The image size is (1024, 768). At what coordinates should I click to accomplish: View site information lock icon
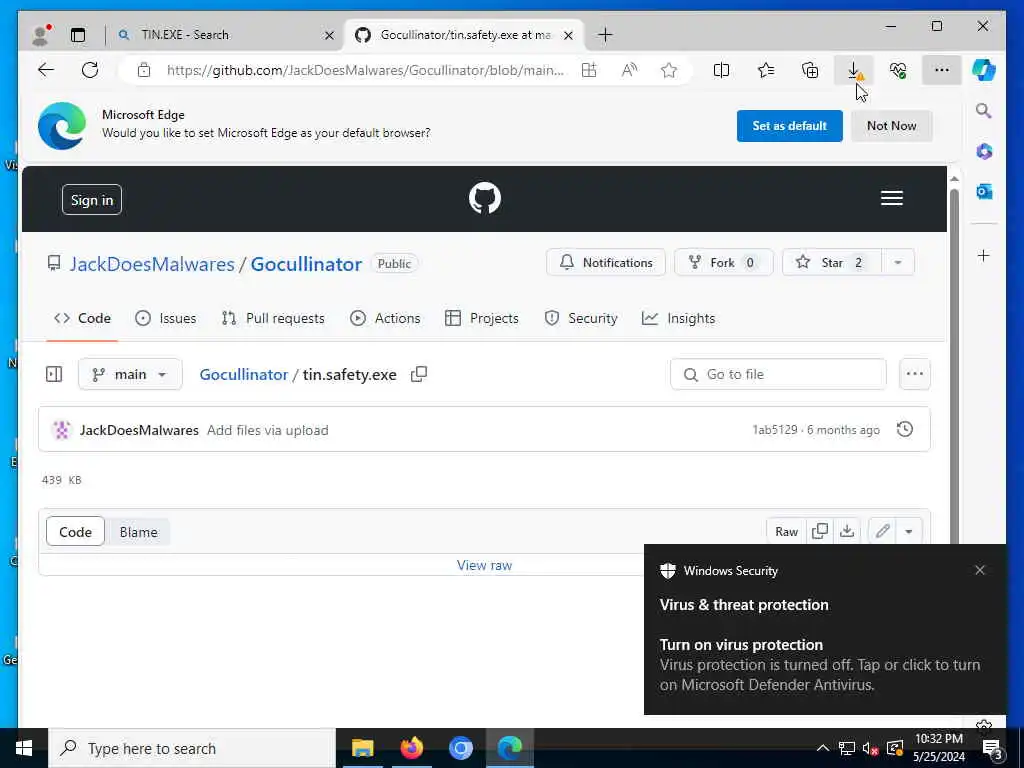[x=144, y=70]
